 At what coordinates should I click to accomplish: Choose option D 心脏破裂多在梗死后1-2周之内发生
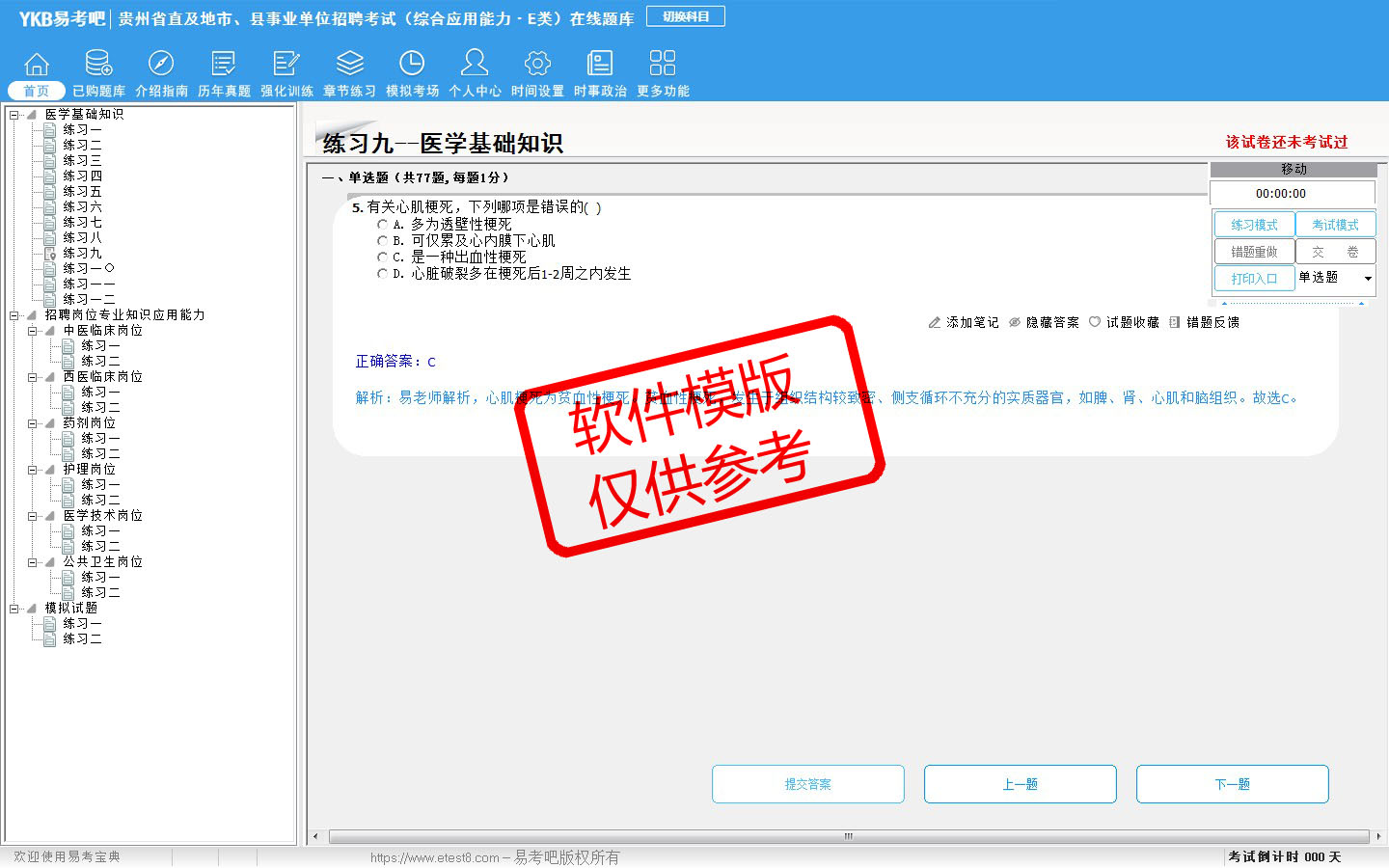click(x=383, y=274)
